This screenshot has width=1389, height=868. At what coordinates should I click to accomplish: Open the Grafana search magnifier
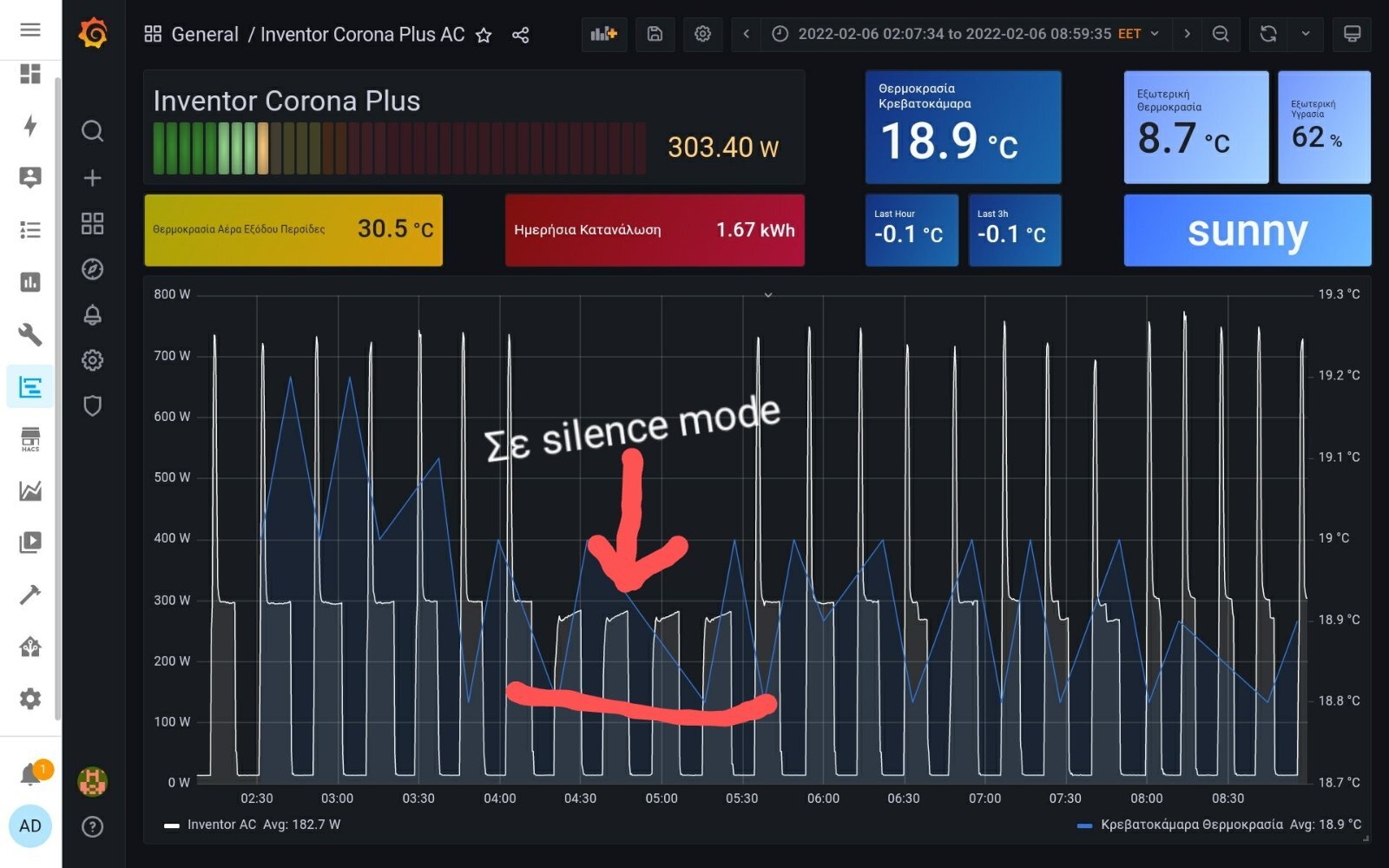(92, 131)
